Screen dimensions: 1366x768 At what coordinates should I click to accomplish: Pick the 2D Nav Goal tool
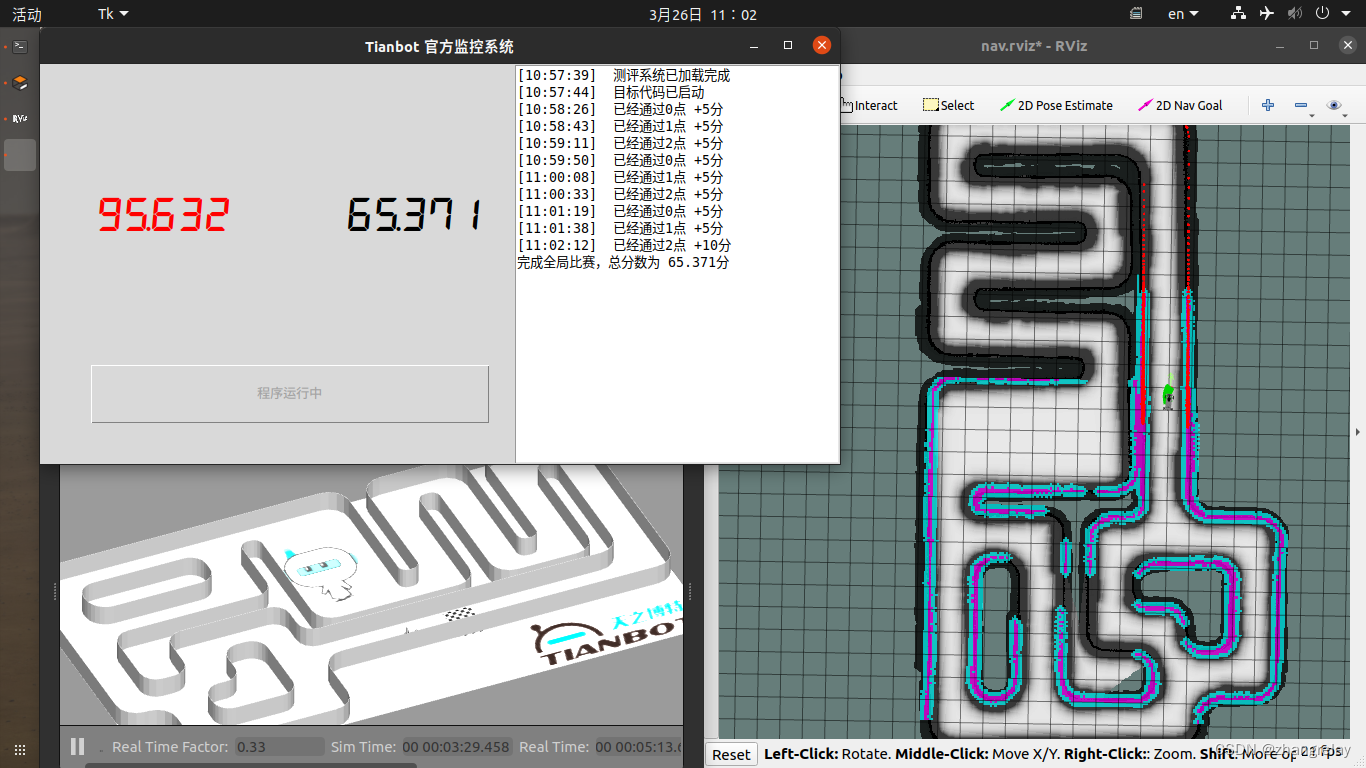coord(1180,105)
